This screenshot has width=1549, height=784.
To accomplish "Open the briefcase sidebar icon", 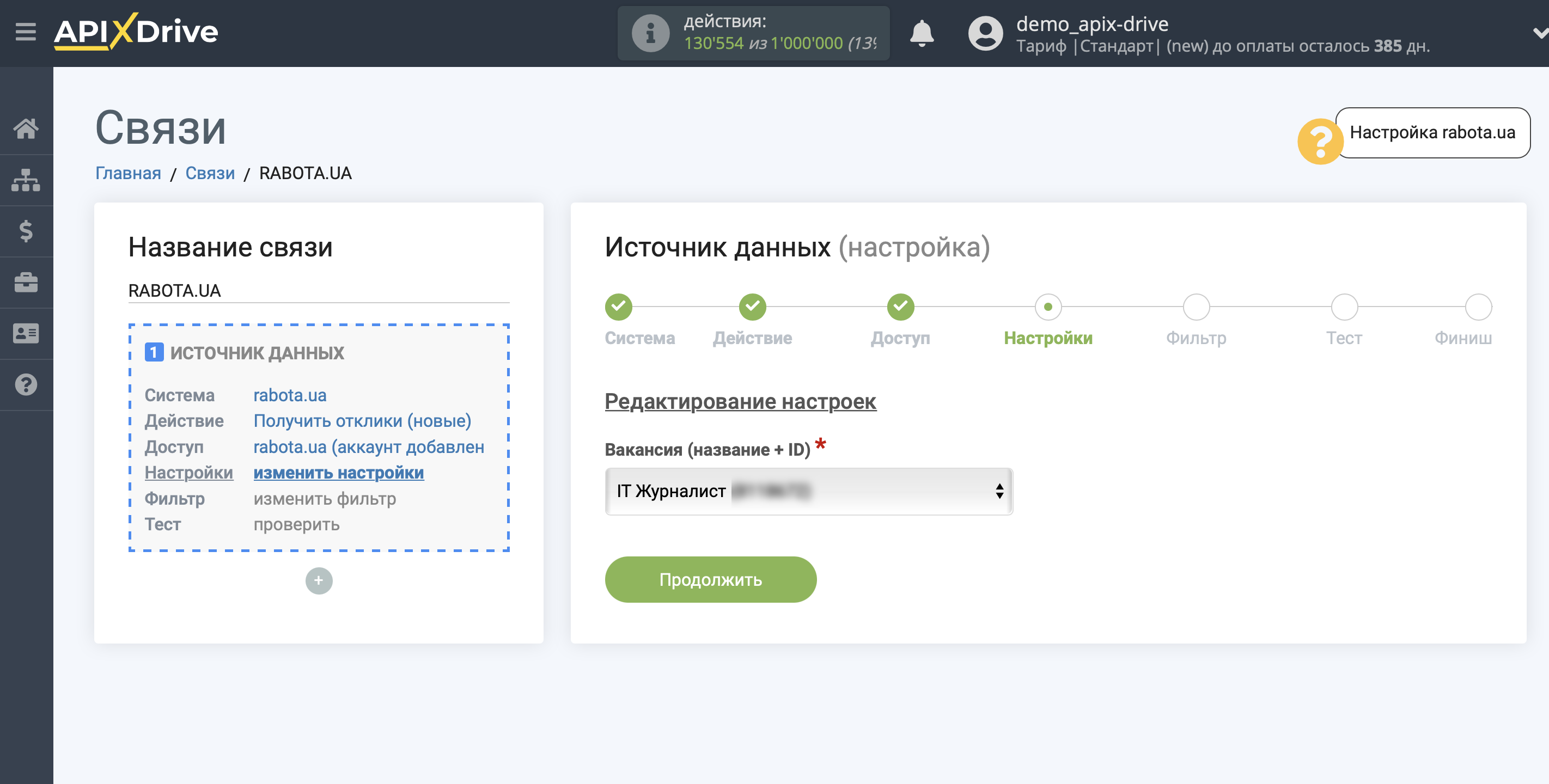I will [26, 282].
